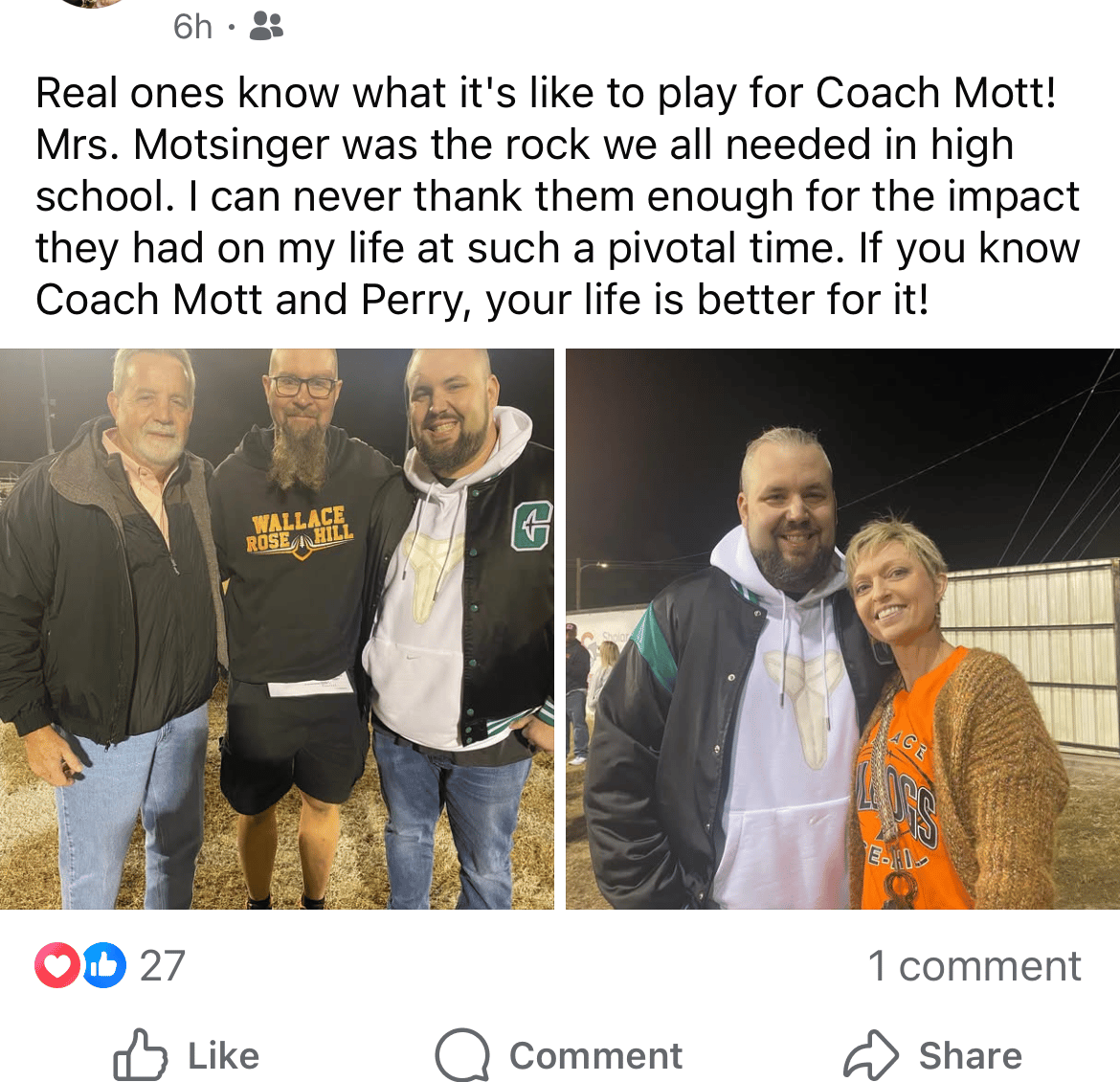Click the Coach Mott post text
The image size is (1120, 1082).
click(x=557, y=196)
